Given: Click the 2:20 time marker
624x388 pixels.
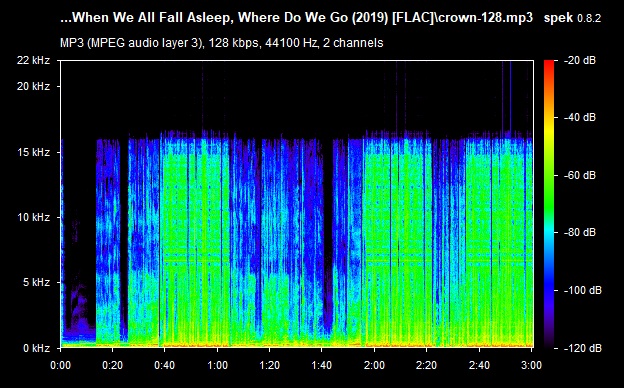Looking at the screenshot, I should [x=426, y=365].
